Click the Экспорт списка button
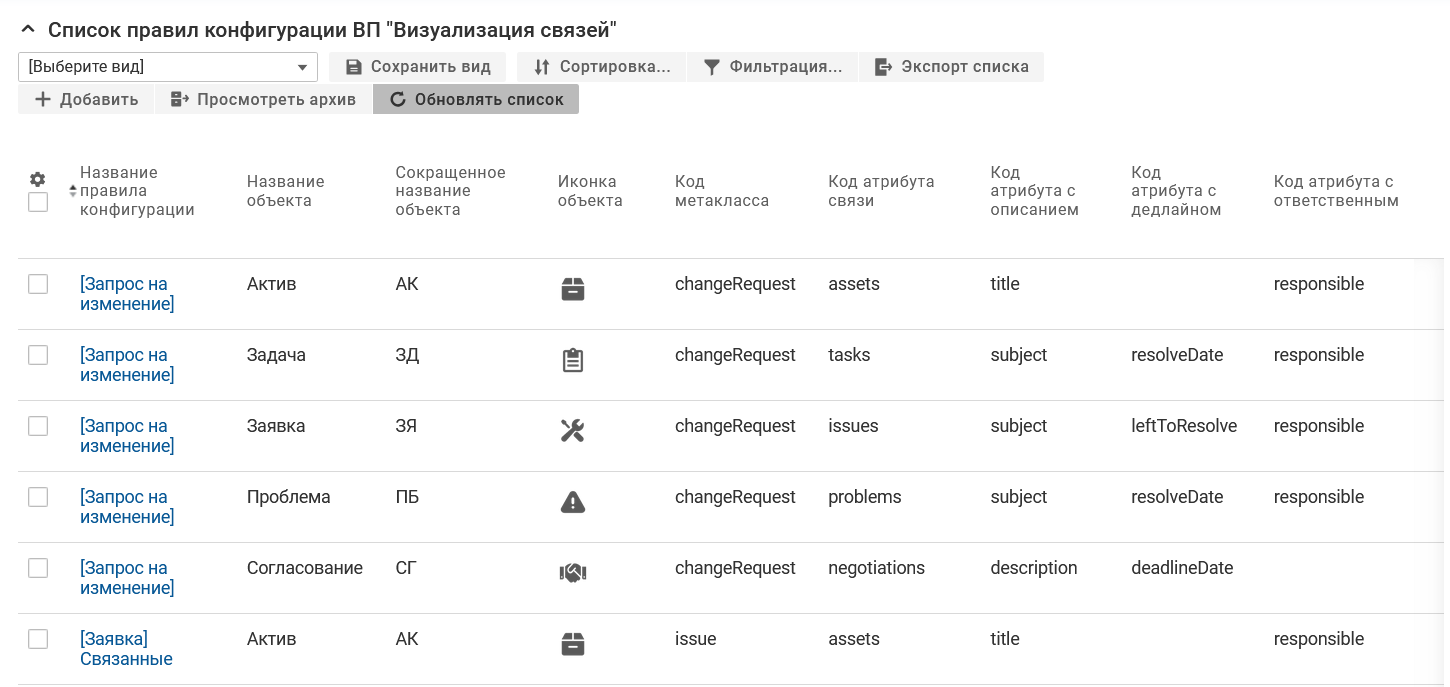Screen dimensions: 1450x687 point(951,67)
